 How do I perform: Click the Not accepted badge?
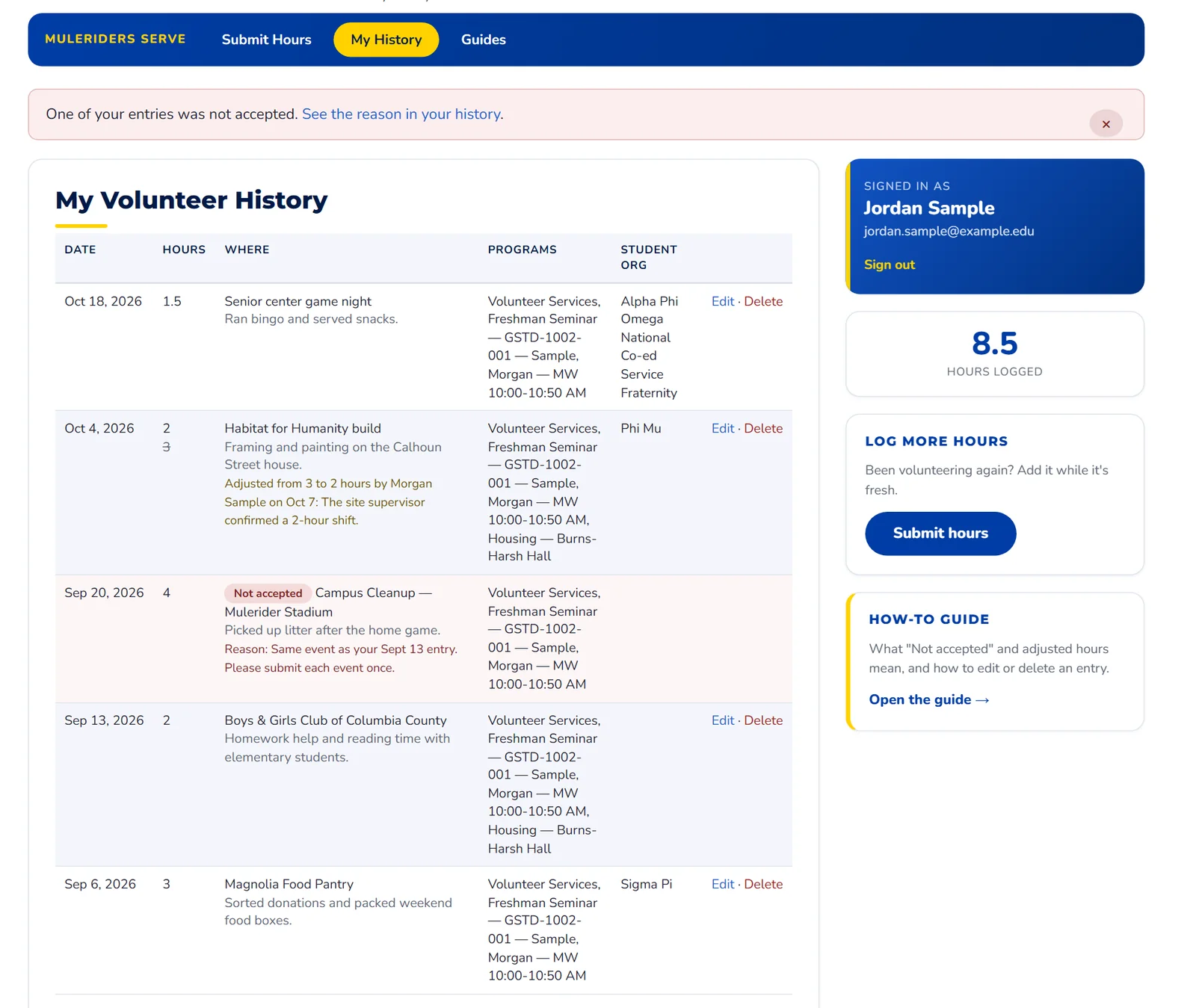point(268,593)
